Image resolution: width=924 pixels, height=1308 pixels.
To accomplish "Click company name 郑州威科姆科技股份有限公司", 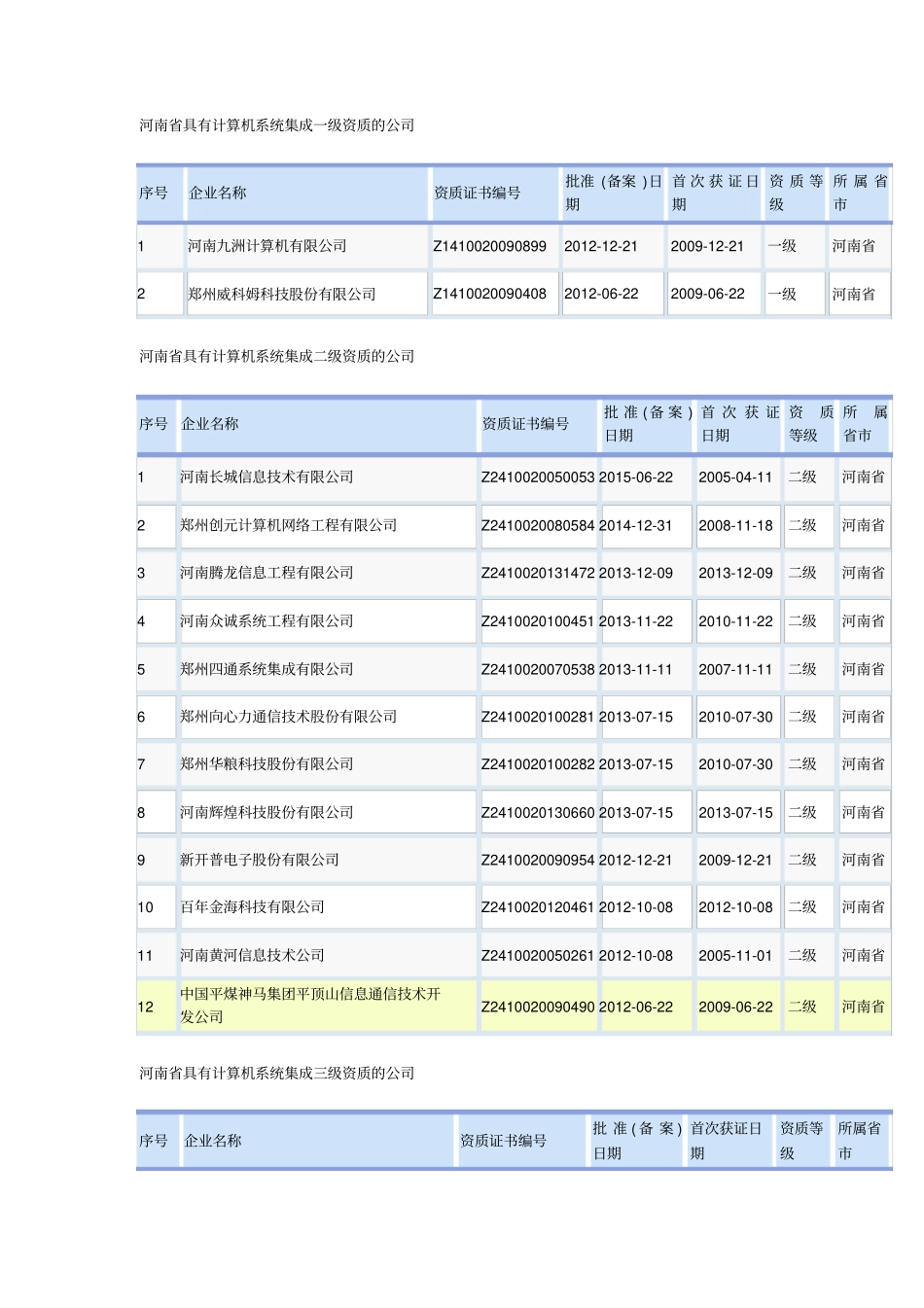I will click(282, 294).
